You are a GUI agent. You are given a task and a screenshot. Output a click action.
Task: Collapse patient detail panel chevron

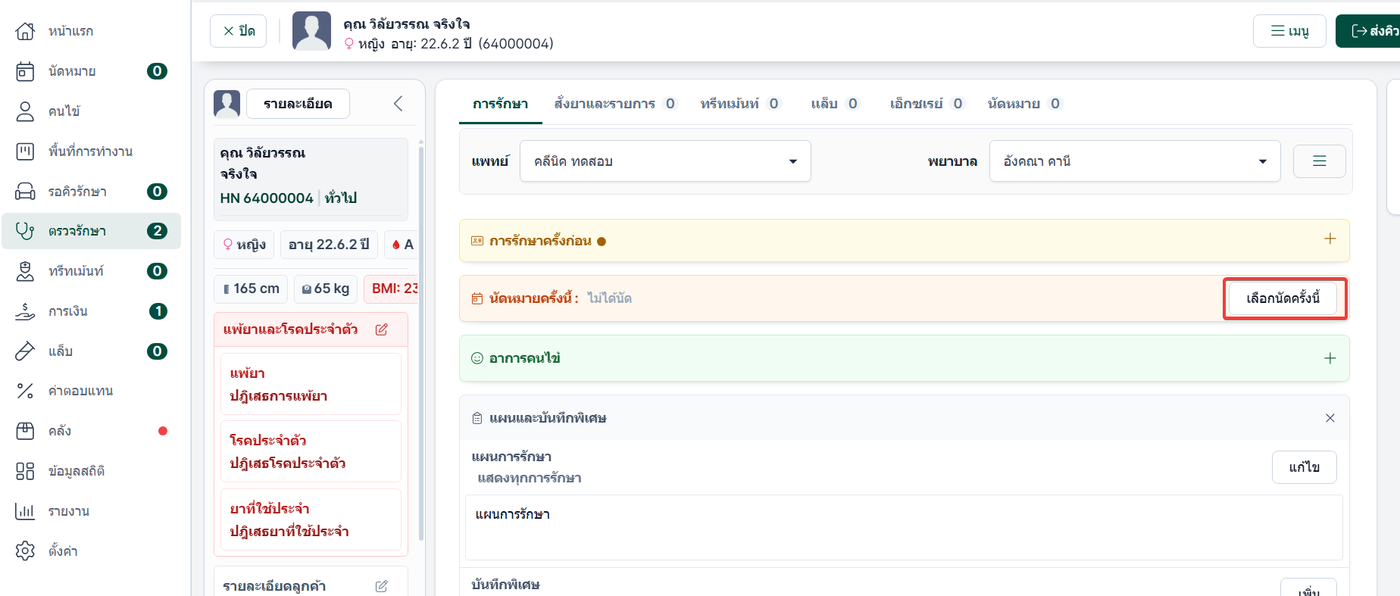(398, 103)
